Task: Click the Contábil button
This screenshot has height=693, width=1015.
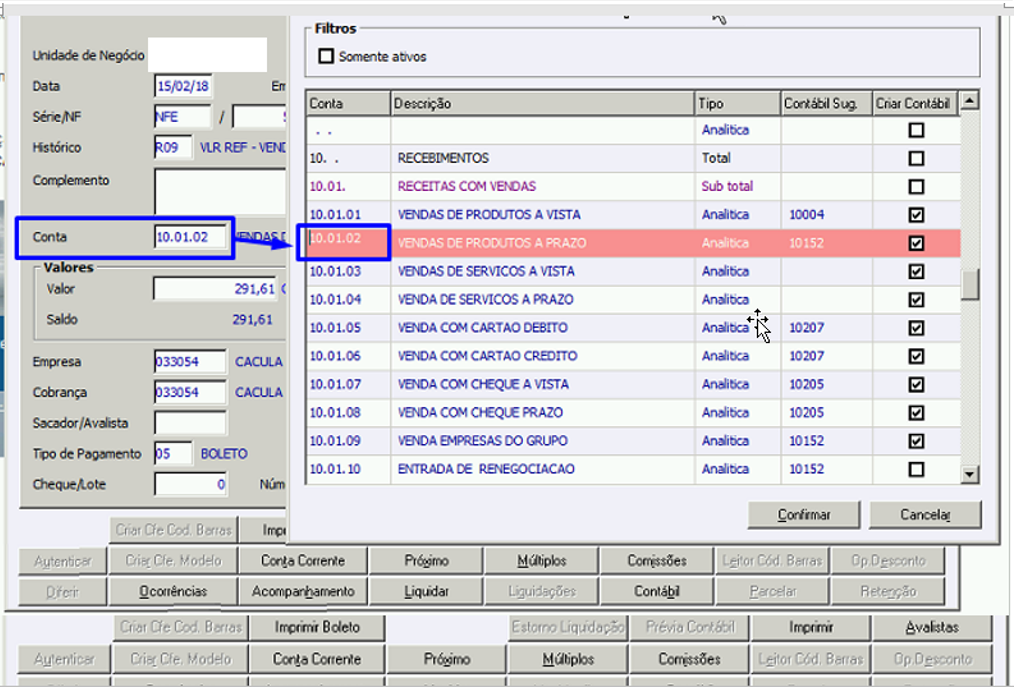Action: pyautogui.click(x=656, y=591)
